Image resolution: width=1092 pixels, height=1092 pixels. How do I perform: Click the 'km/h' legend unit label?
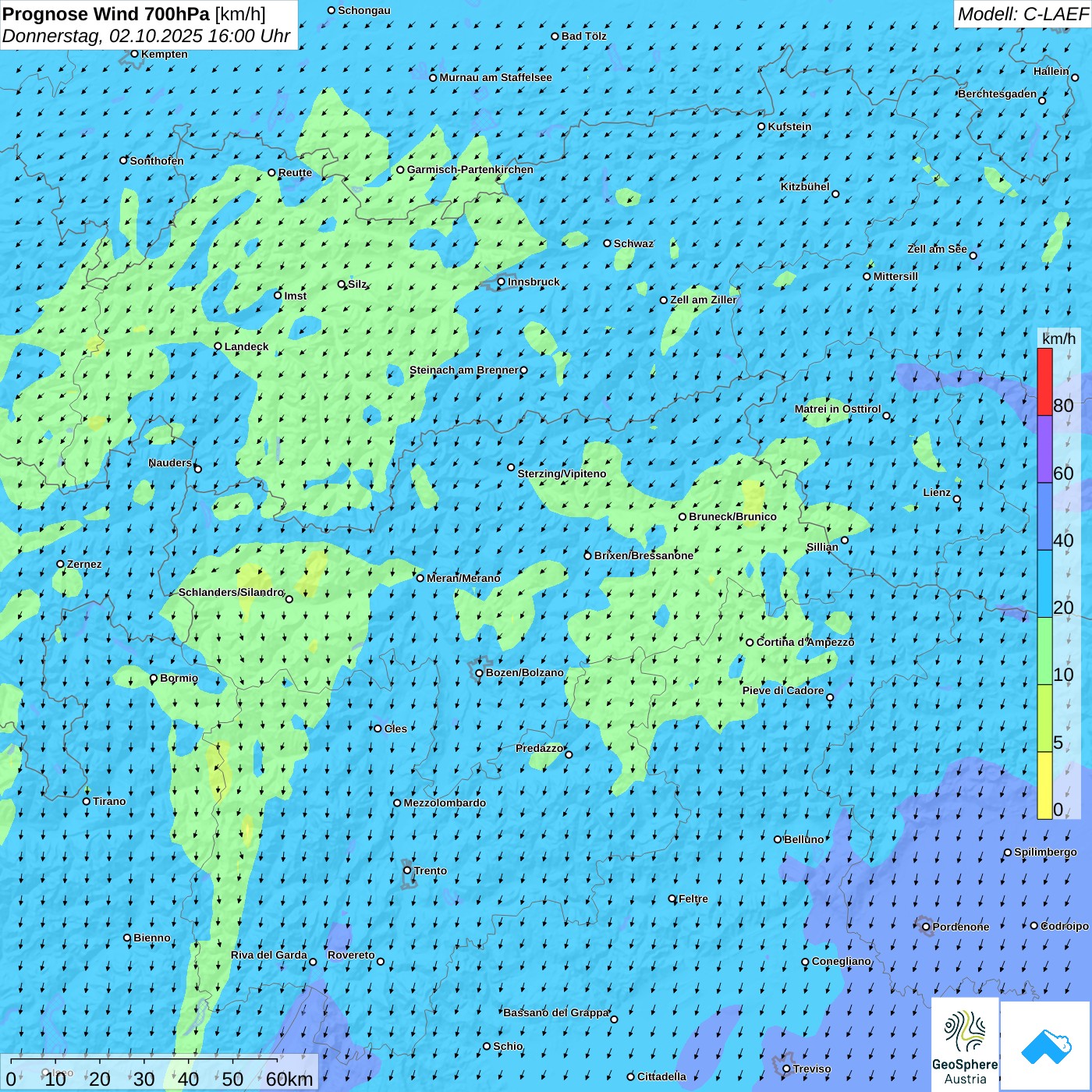click(x=1058, y=339)
